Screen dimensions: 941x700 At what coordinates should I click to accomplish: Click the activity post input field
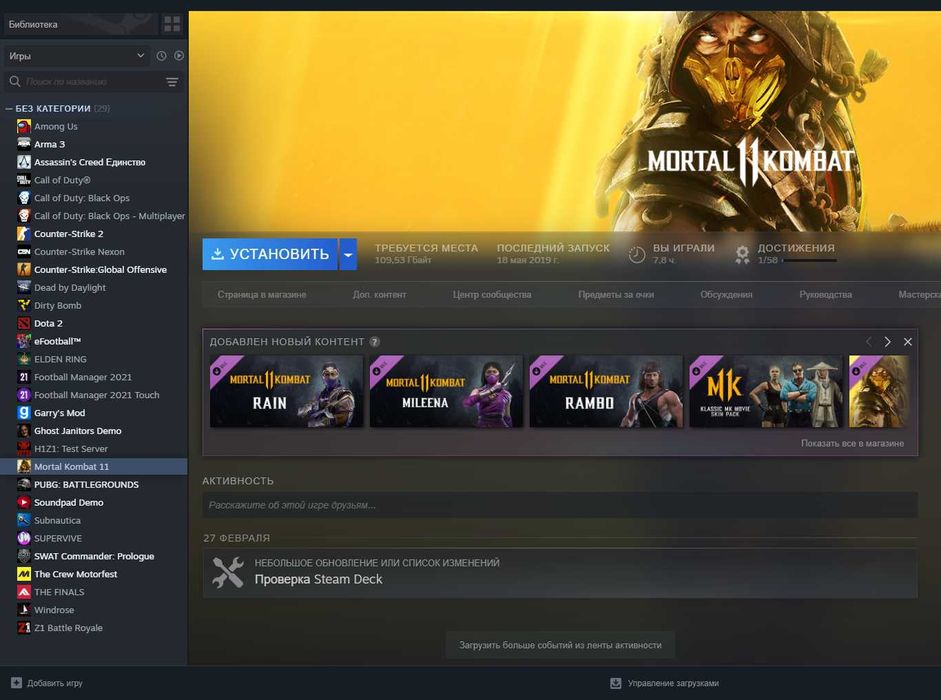pyautogui.click(x=560, y=505)
